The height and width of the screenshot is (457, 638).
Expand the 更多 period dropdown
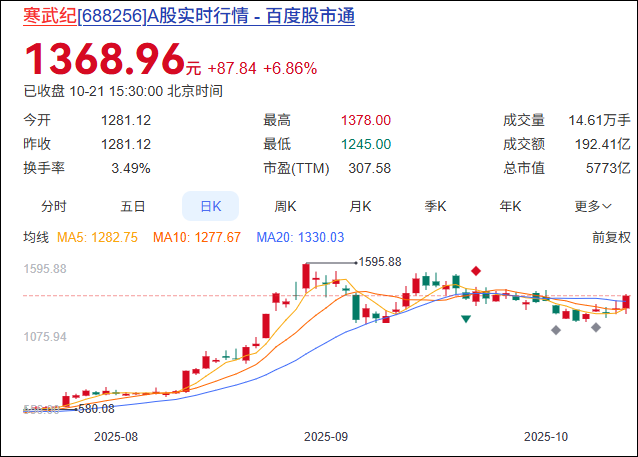click(593, 207)
